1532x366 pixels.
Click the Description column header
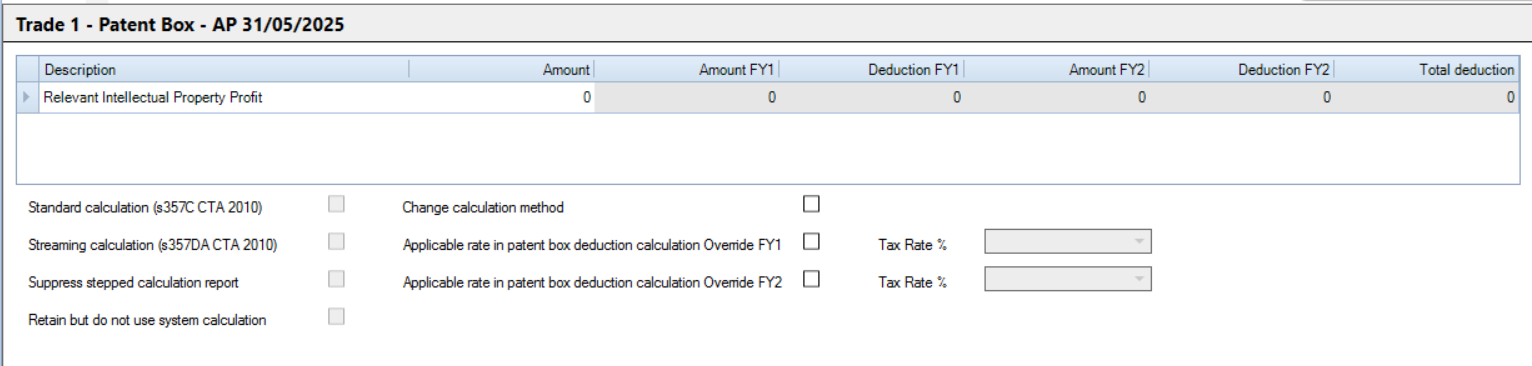[223, 70]
